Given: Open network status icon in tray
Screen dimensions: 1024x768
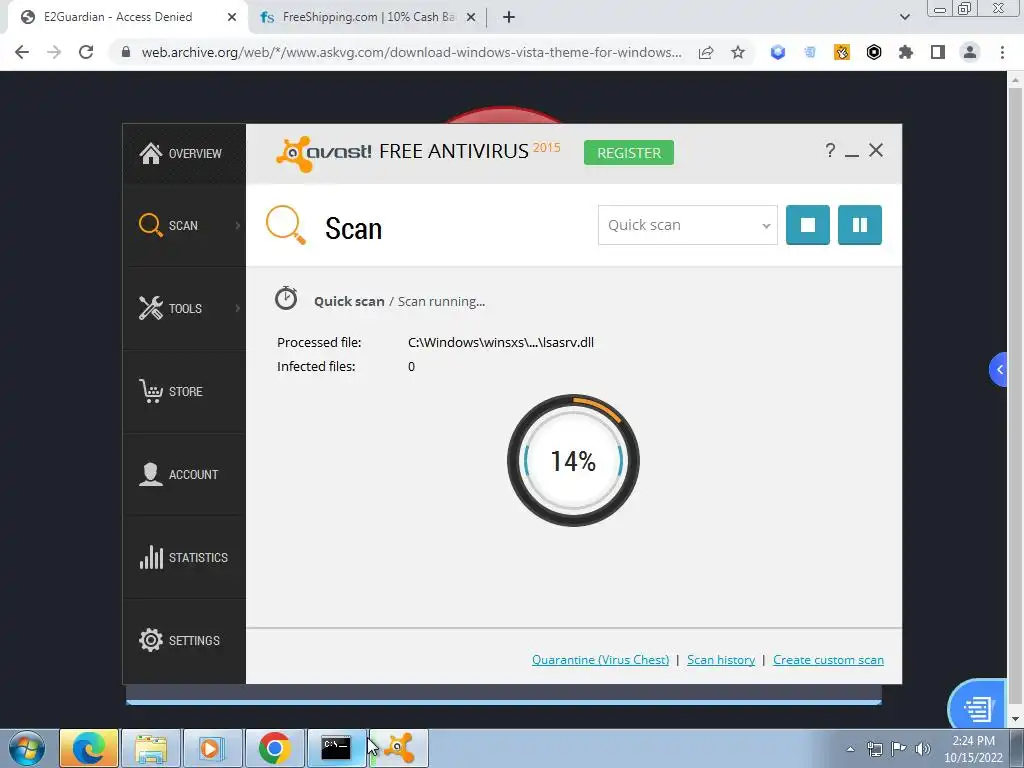Looking at the screenshot, I should pos(874,749).
